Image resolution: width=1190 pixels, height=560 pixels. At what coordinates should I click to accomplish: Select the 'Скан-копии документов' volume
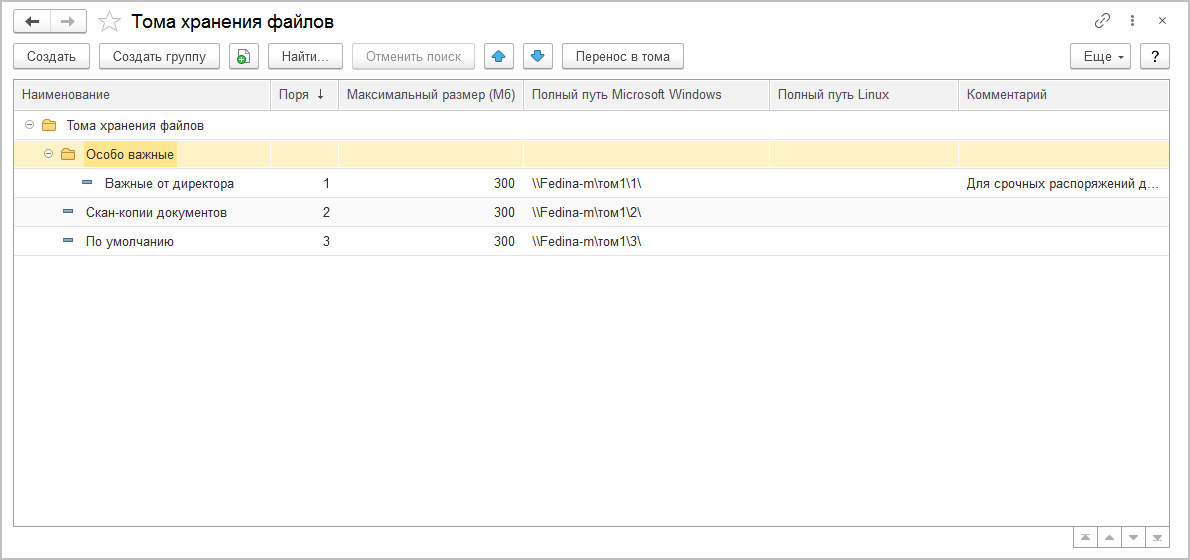pyautogui.click(x=156, y=213)
